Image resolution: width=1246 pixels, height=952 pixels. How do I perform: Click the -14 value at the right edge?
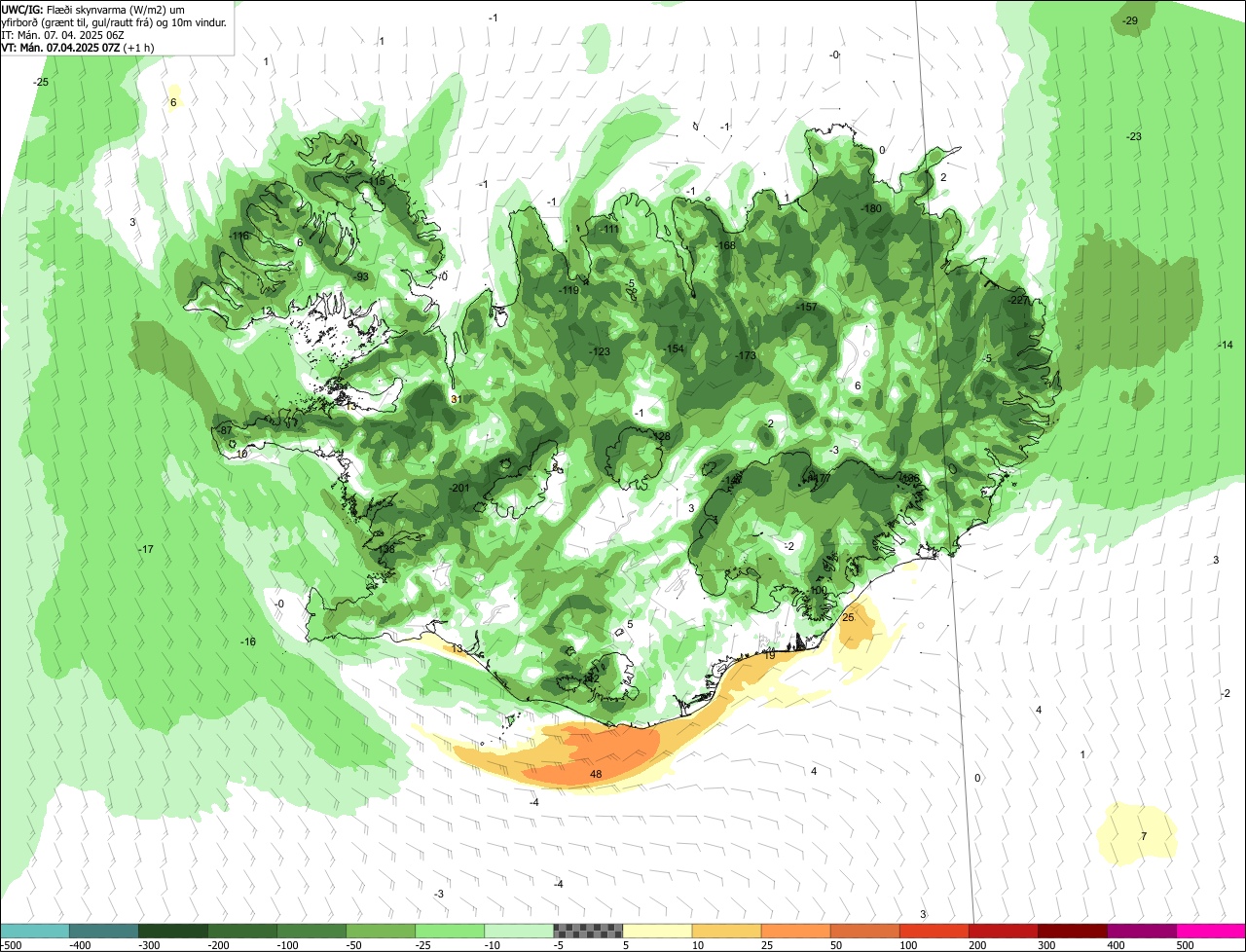[1226, 345]
